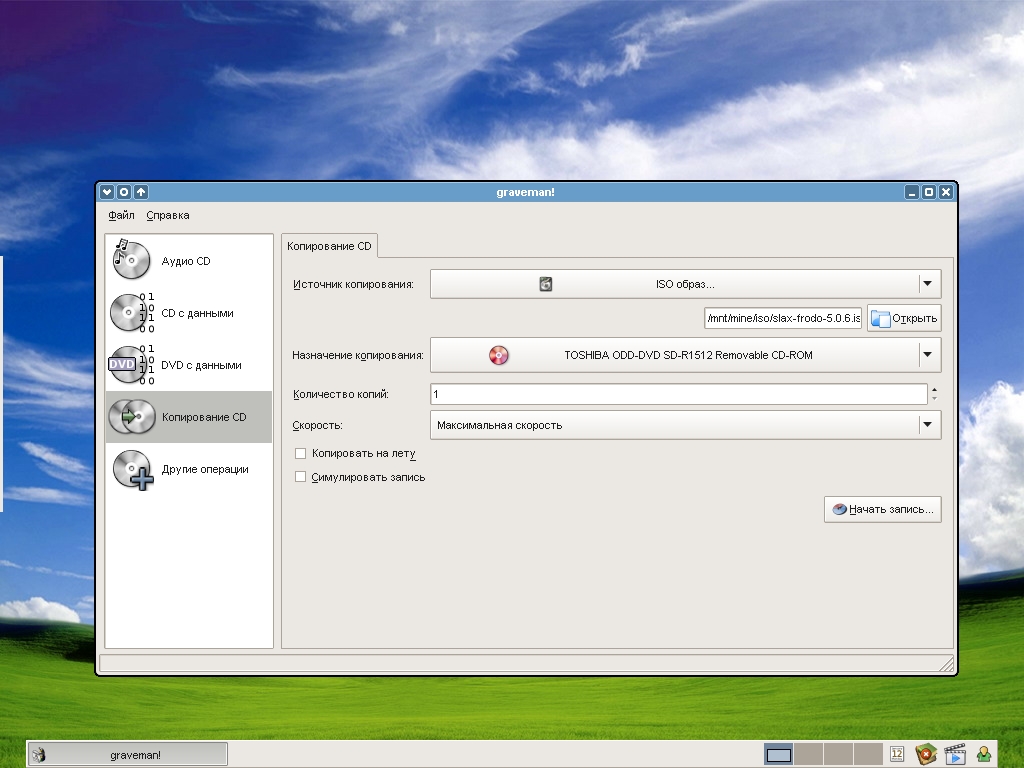This screenshot has width=1024, height=768.
Task: Increase Количество копий with the up arrow
Action: (x=934, y=390)
